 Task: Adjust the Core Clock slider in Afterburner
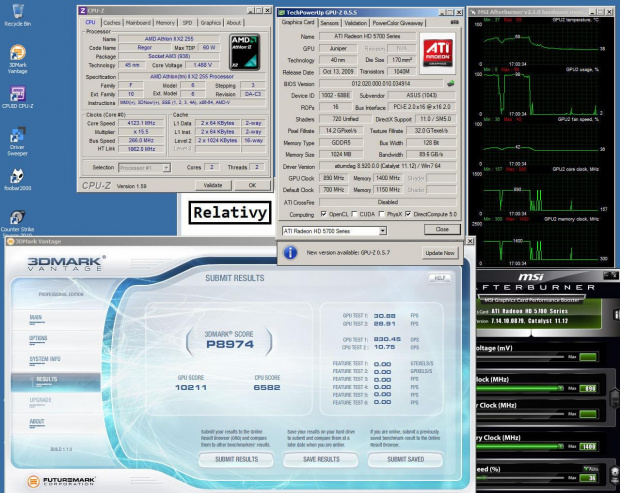[520, 388]
